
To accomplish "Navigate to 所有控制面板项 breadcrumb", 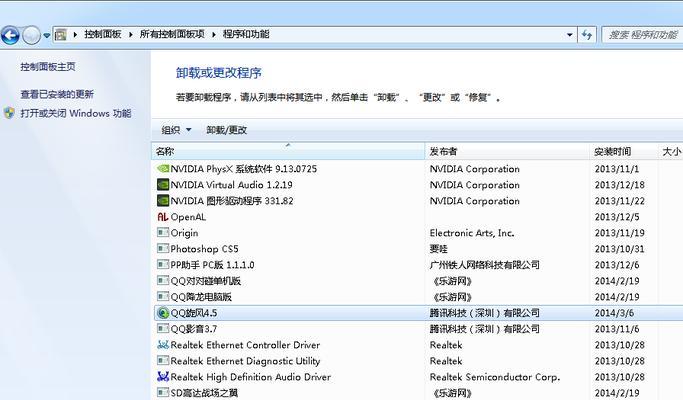I will pyautogui.click(x=172, y=34).
